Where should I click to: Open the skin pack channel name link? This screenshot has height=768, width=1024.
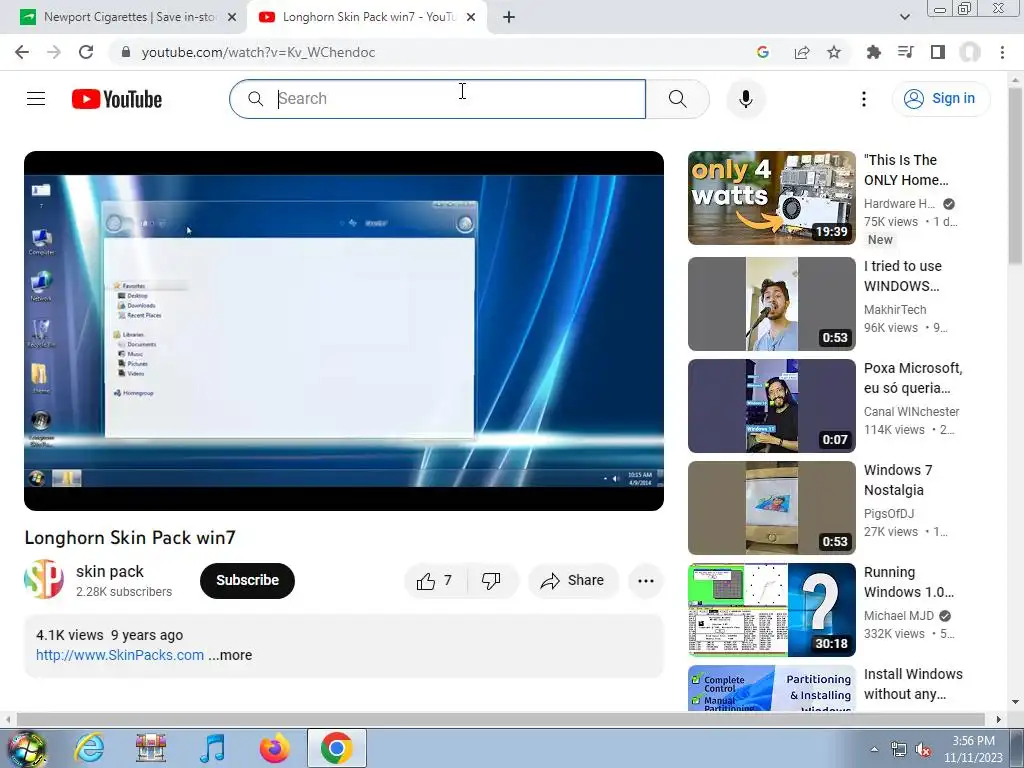(x=110, y=571)
